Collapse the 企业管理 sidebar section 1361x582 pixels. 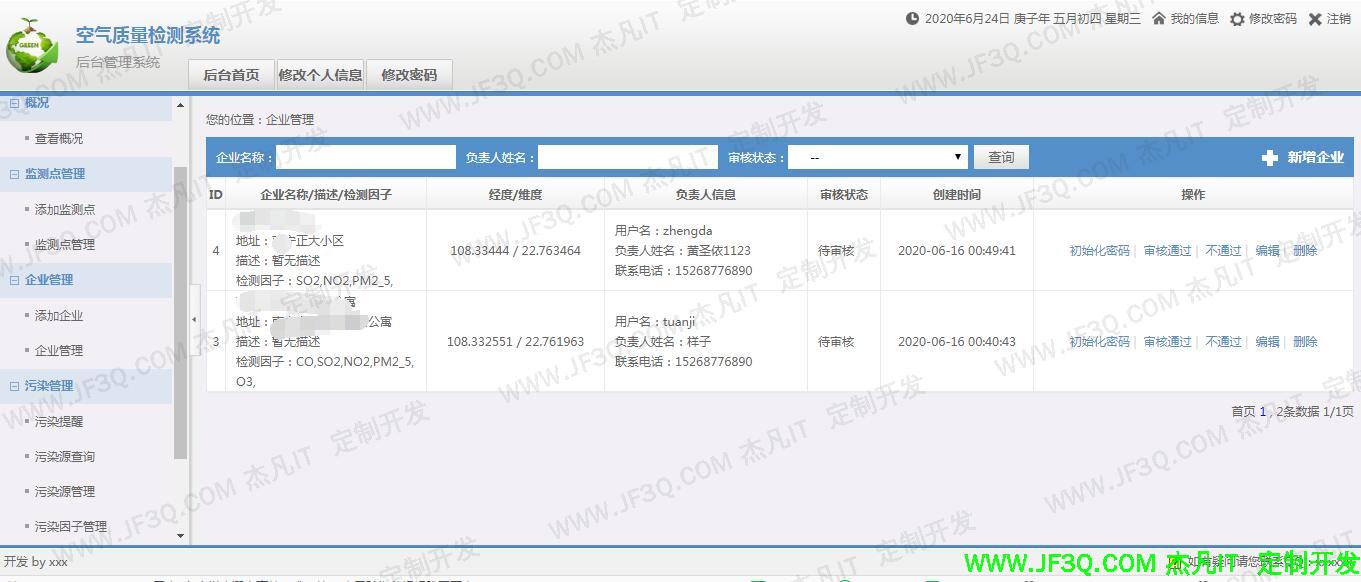[x=15, y=280]
